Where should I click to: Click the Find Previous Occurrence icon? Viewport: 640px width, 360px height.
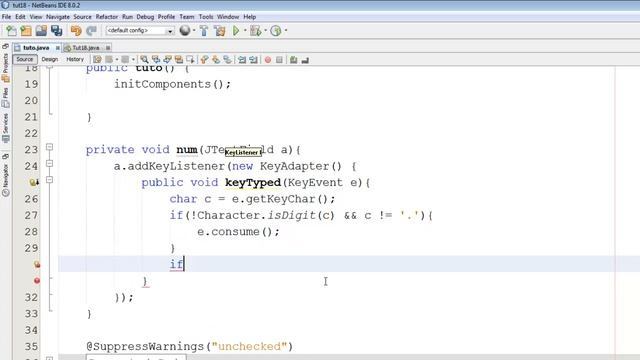156,60
